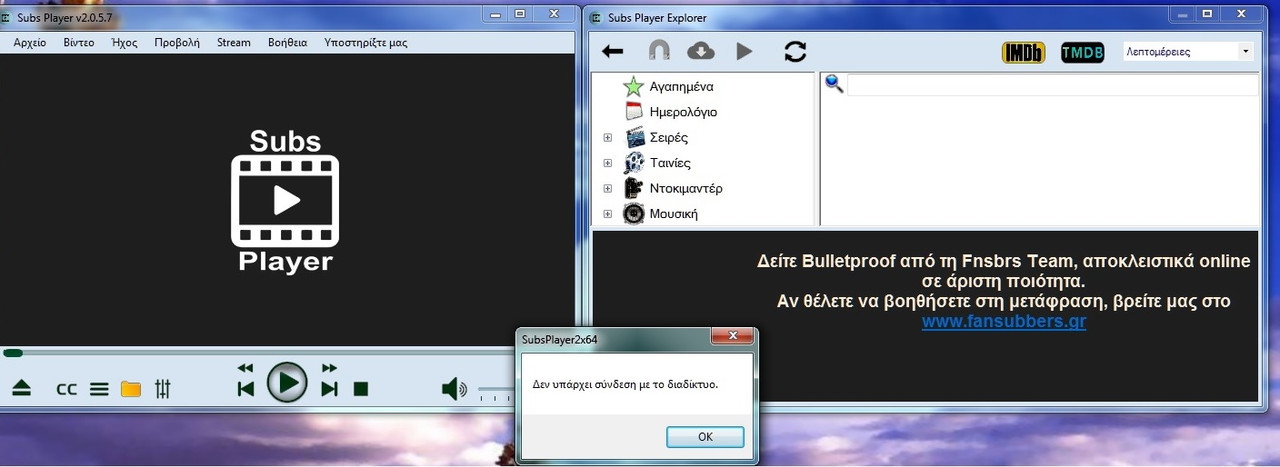
Task: Click the search magnifier icon
Action: coord(834,85)
